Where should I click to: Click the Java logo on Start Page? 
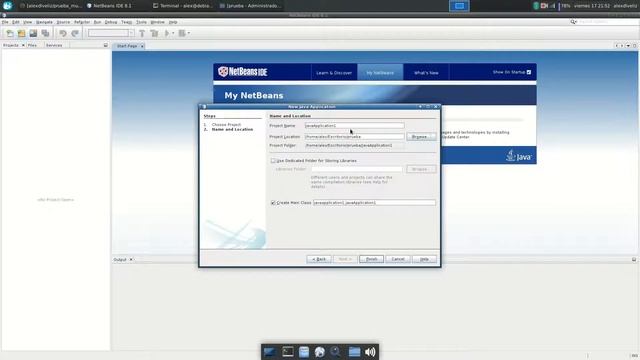(x=519, y=156)
